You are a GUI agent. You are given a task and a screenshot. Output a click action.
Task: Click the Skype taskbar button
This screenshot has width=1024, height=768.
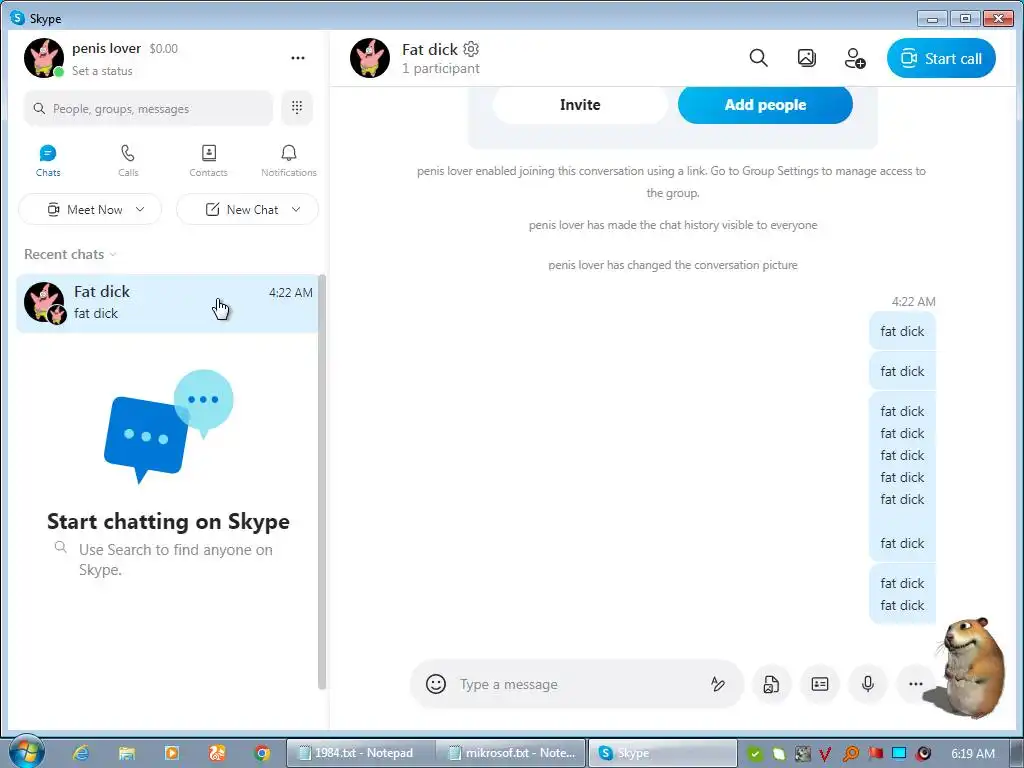click(662, 753)
